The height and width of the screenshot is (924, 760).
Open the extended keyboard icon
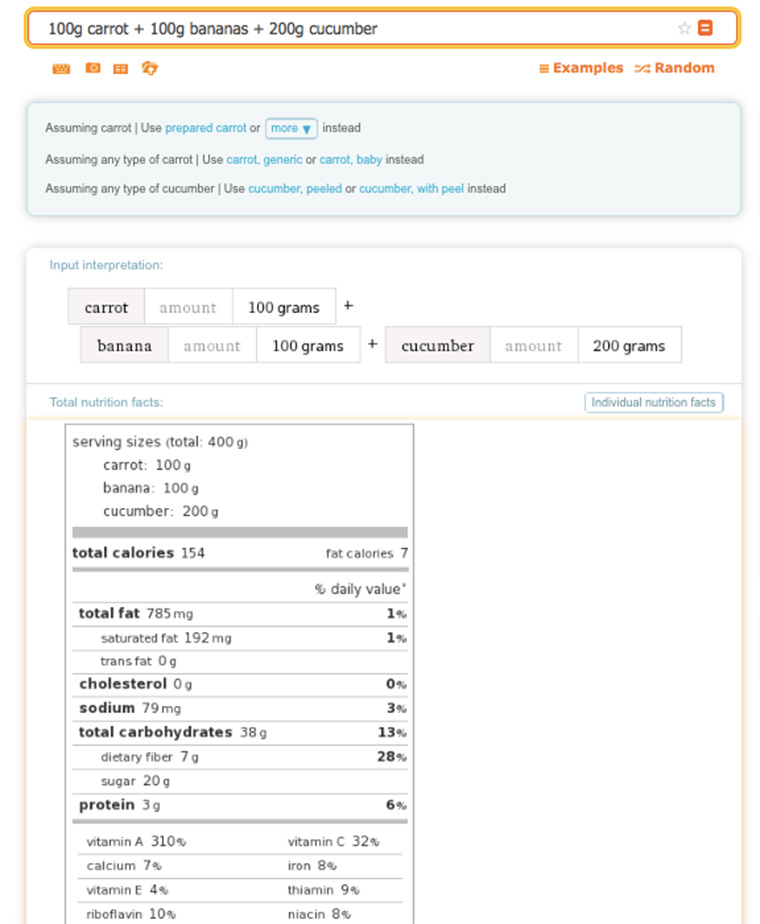pyautogui.click(x=62, y=69)
